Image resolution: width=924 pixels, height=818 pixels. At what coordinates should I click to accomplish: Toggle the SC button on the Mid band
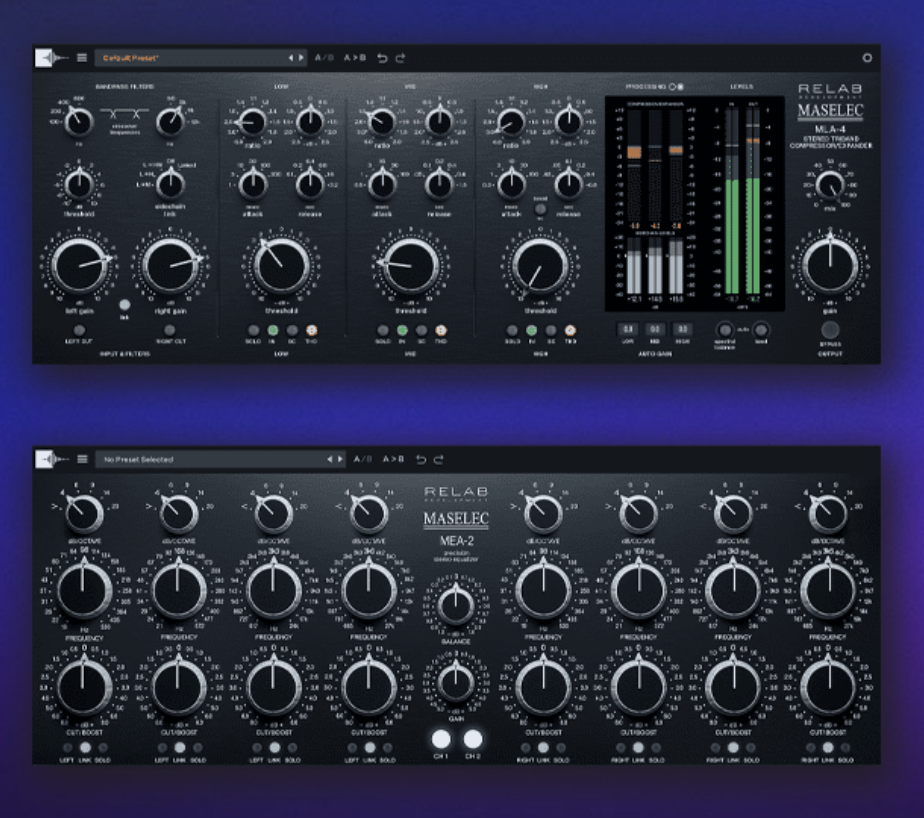(421, 331)
